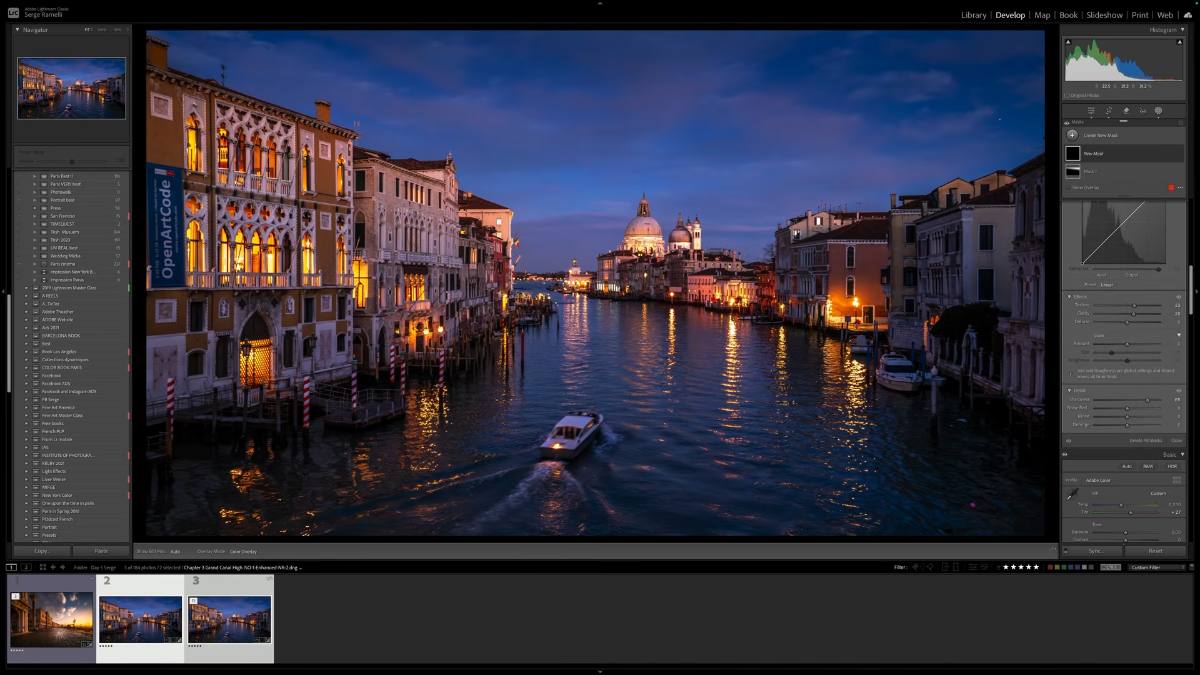Open the Overlay Mode Color Overlay dropdown
This screenshot has height=675, width=1200.
[x=243, y=551]
